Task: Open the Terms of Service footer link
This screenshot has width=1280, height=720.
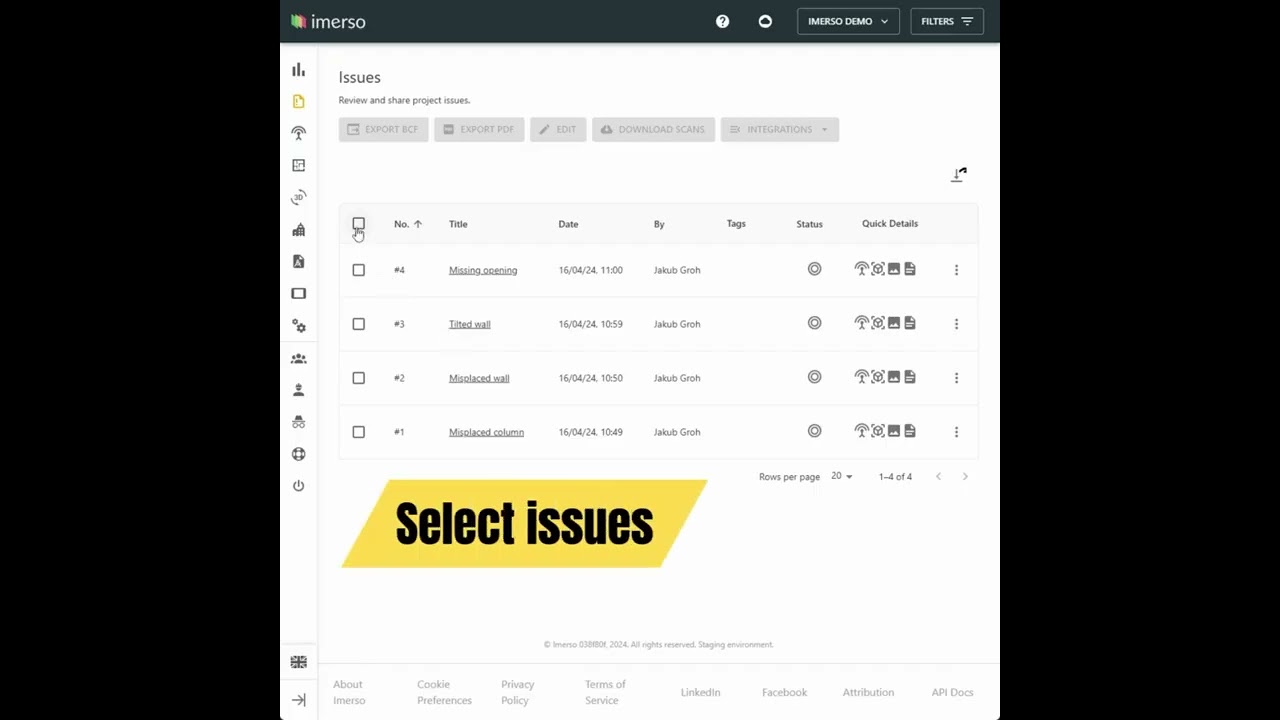Action: click(605, 692)
